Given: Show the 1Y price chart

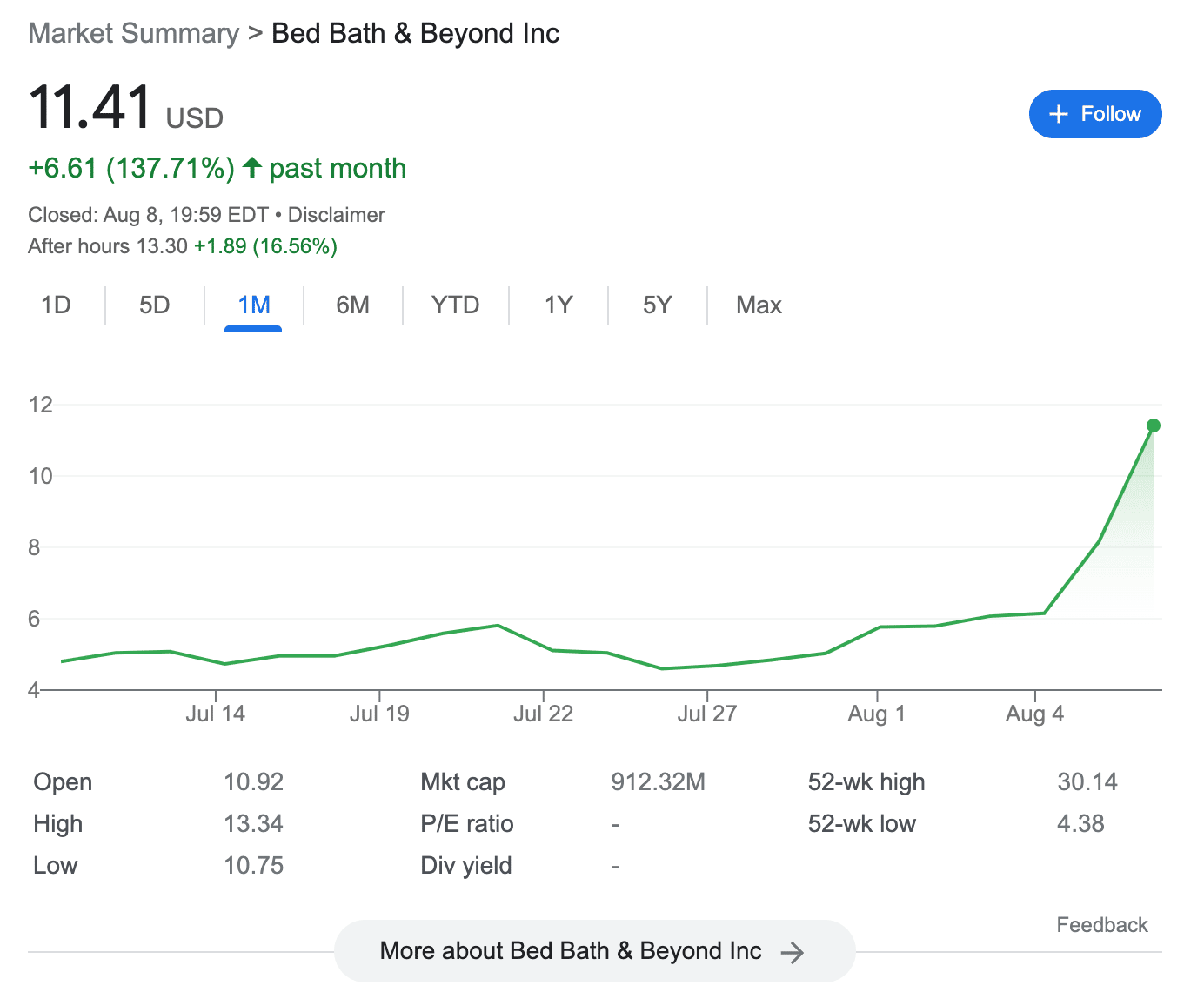Looking at the screenshot, I should click(559, 305).
